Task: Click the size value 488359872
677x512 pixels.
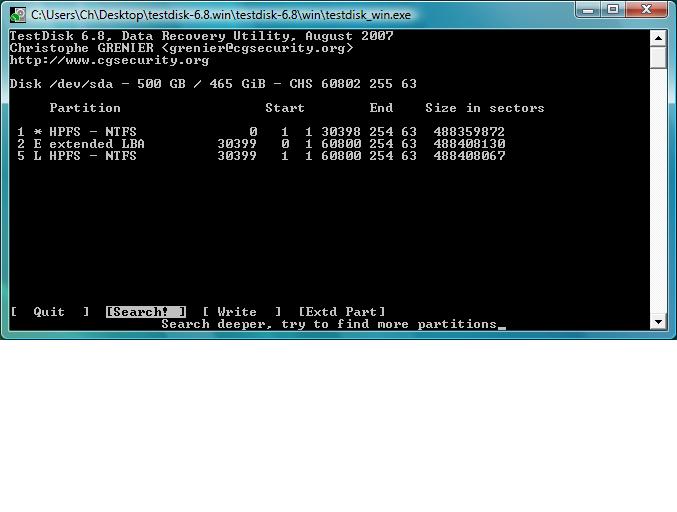Action: (x=469, y=132)
